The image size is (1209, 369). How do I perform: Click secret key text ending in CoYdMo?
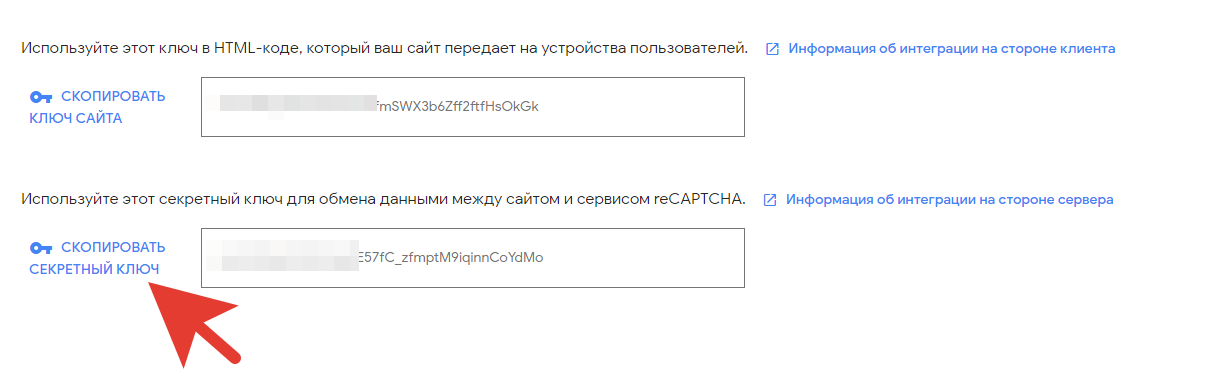(450, 257)
